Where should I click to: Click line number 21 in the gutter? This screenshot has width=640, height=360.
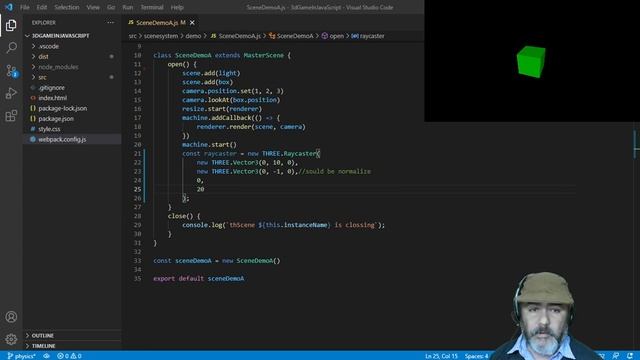pyautogui.click(x=137, y=153)
